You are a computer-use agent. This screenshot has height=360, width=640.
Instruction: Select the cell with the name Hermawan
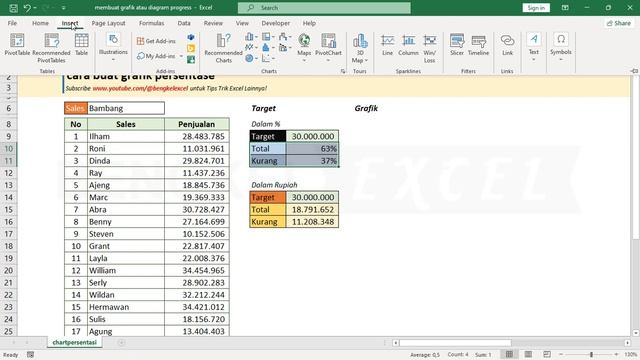(x=126, y=307)
